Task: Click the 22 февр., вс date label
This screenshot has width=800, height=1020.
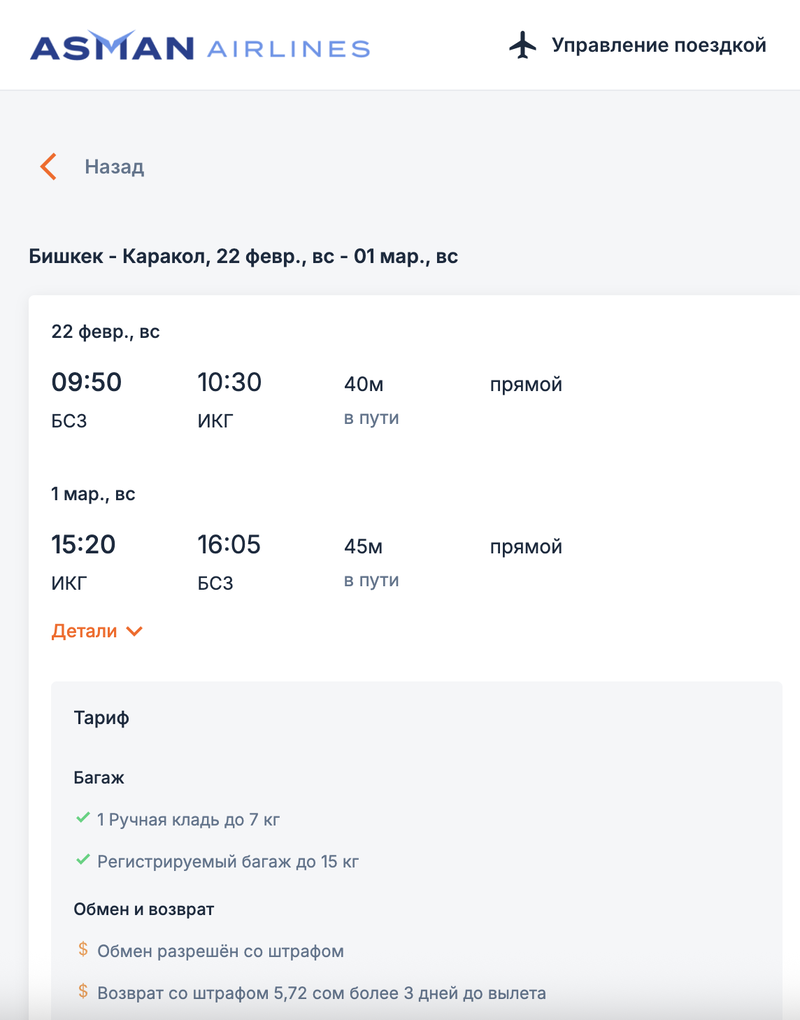Action: tap(105, 331)
